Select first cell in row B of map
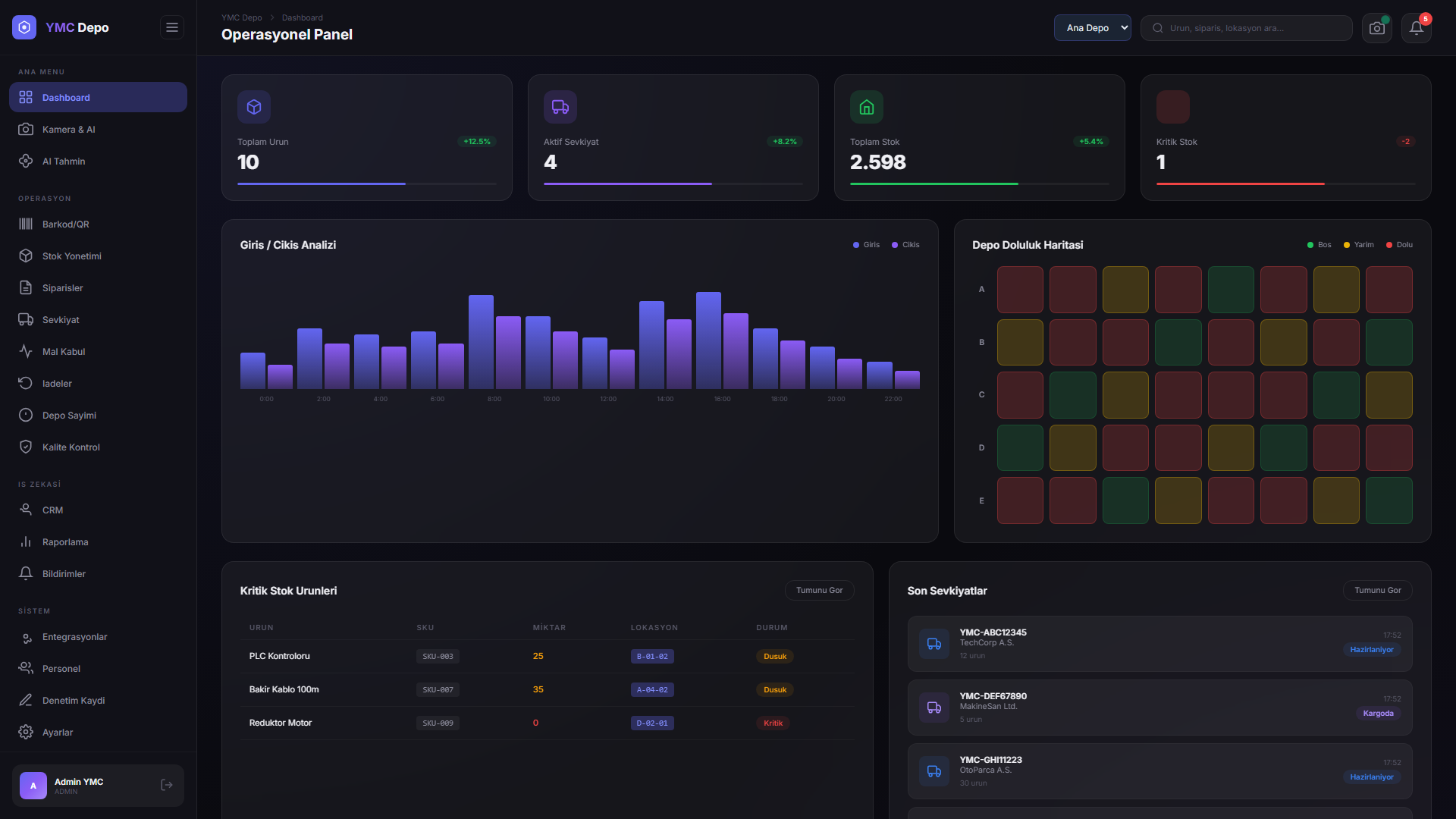The image size is (1456, 819). click(x=1020, y=342)
